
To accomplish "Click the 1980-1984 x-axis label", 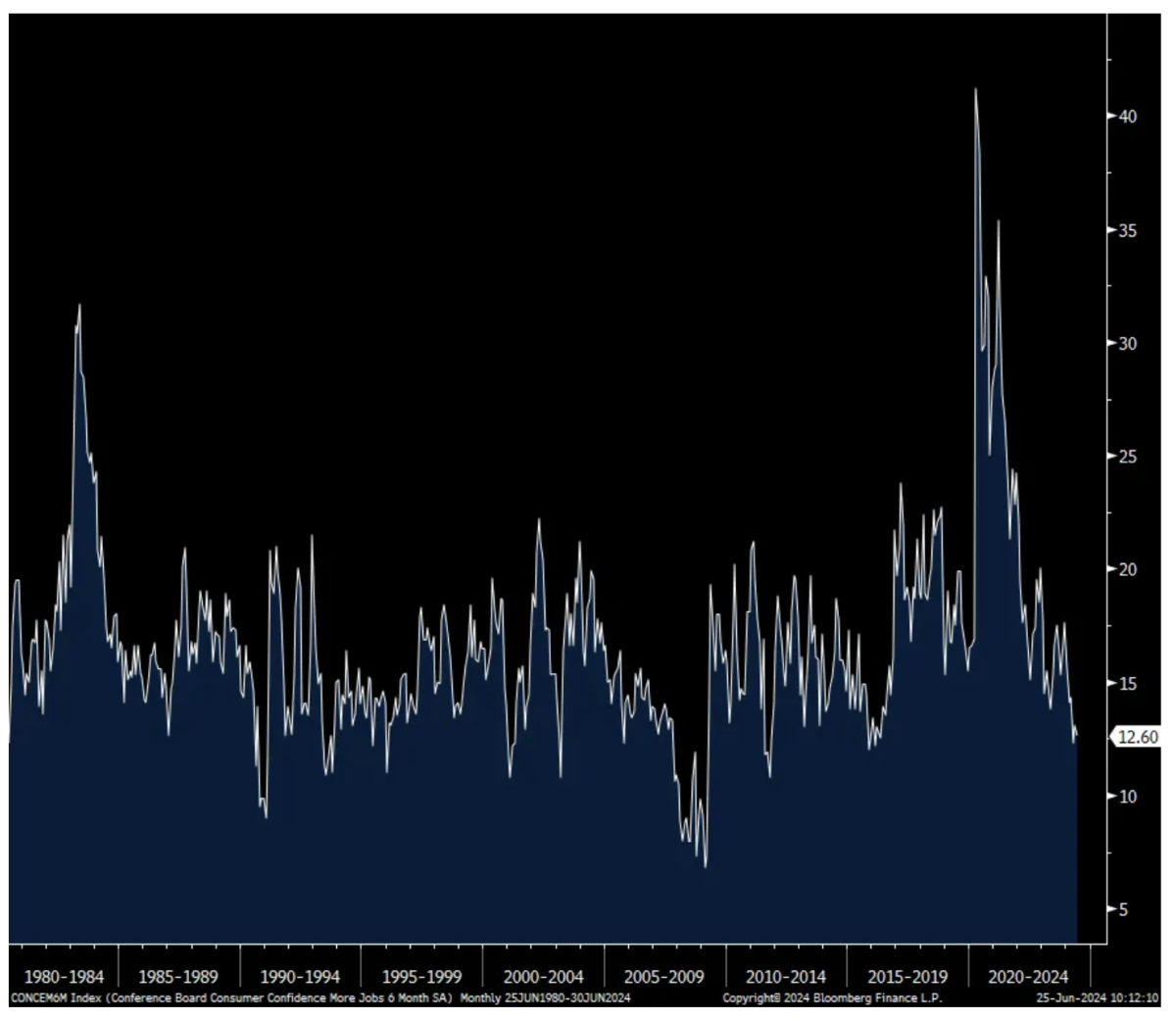I will [63, 977].
